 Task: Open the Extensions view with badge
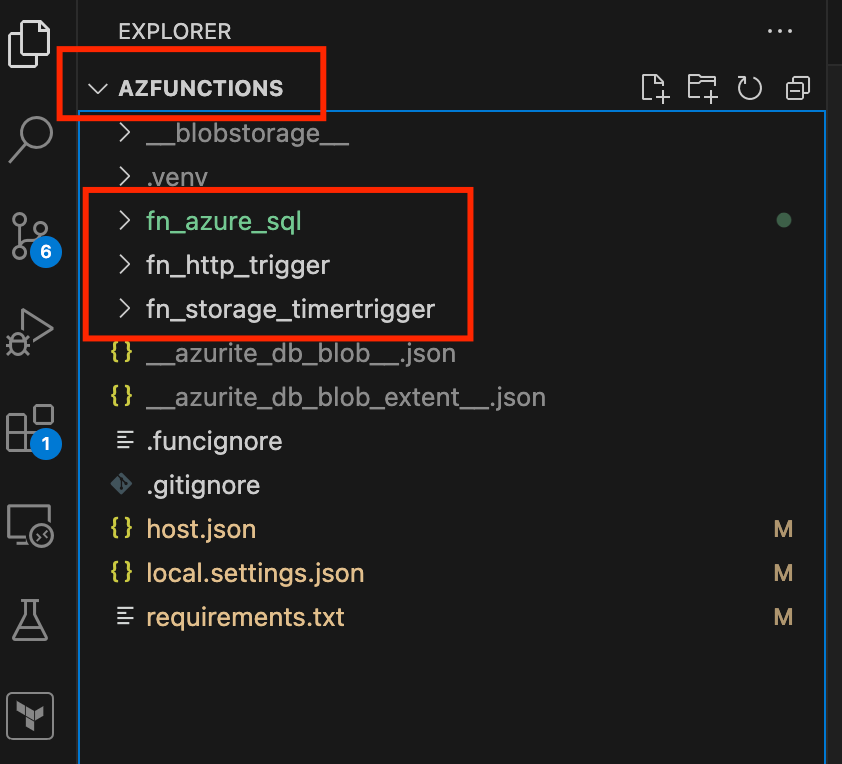point(33,432)
